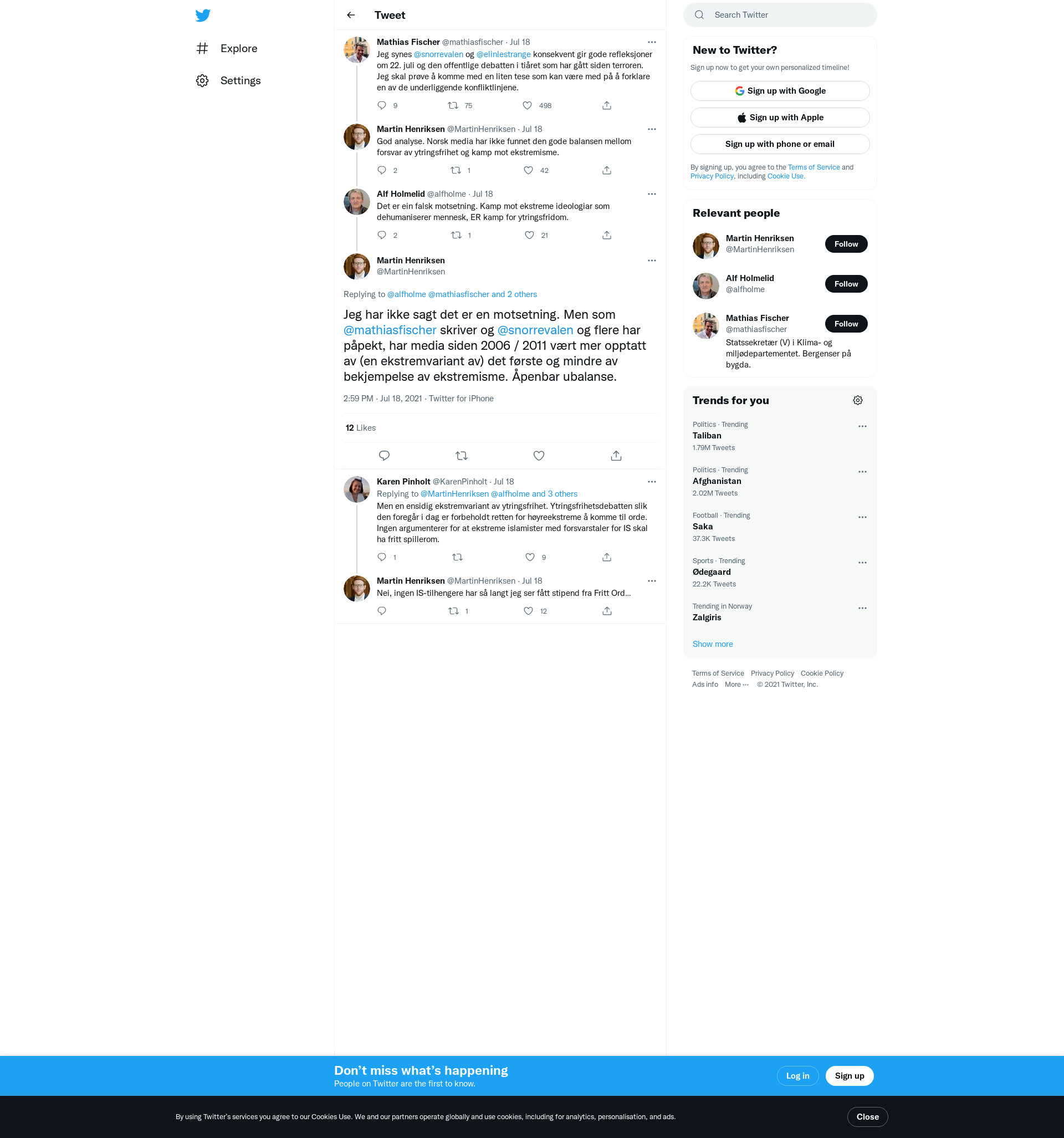
Task: Click the Twitter bird logo
Action: (x=203, y=16)
